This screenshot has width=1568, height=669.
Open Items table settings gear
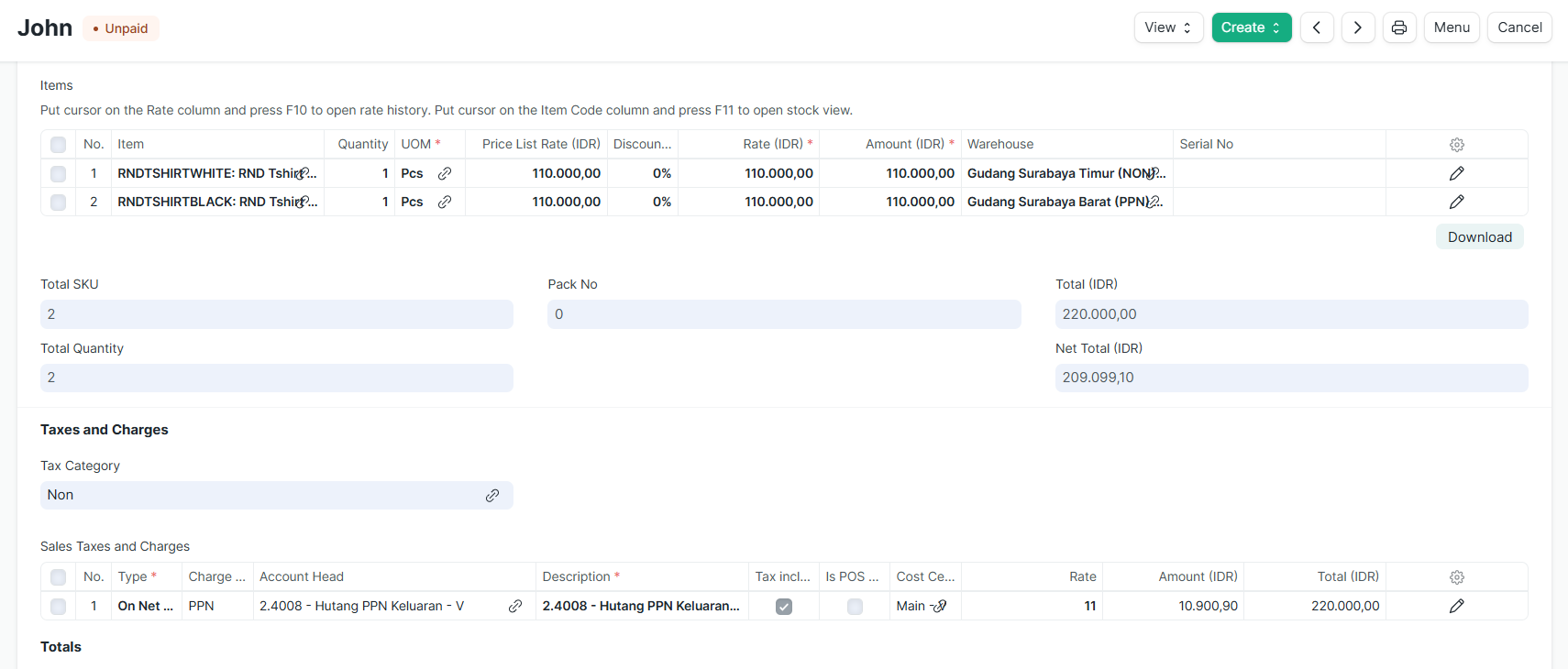[1456, 145]
